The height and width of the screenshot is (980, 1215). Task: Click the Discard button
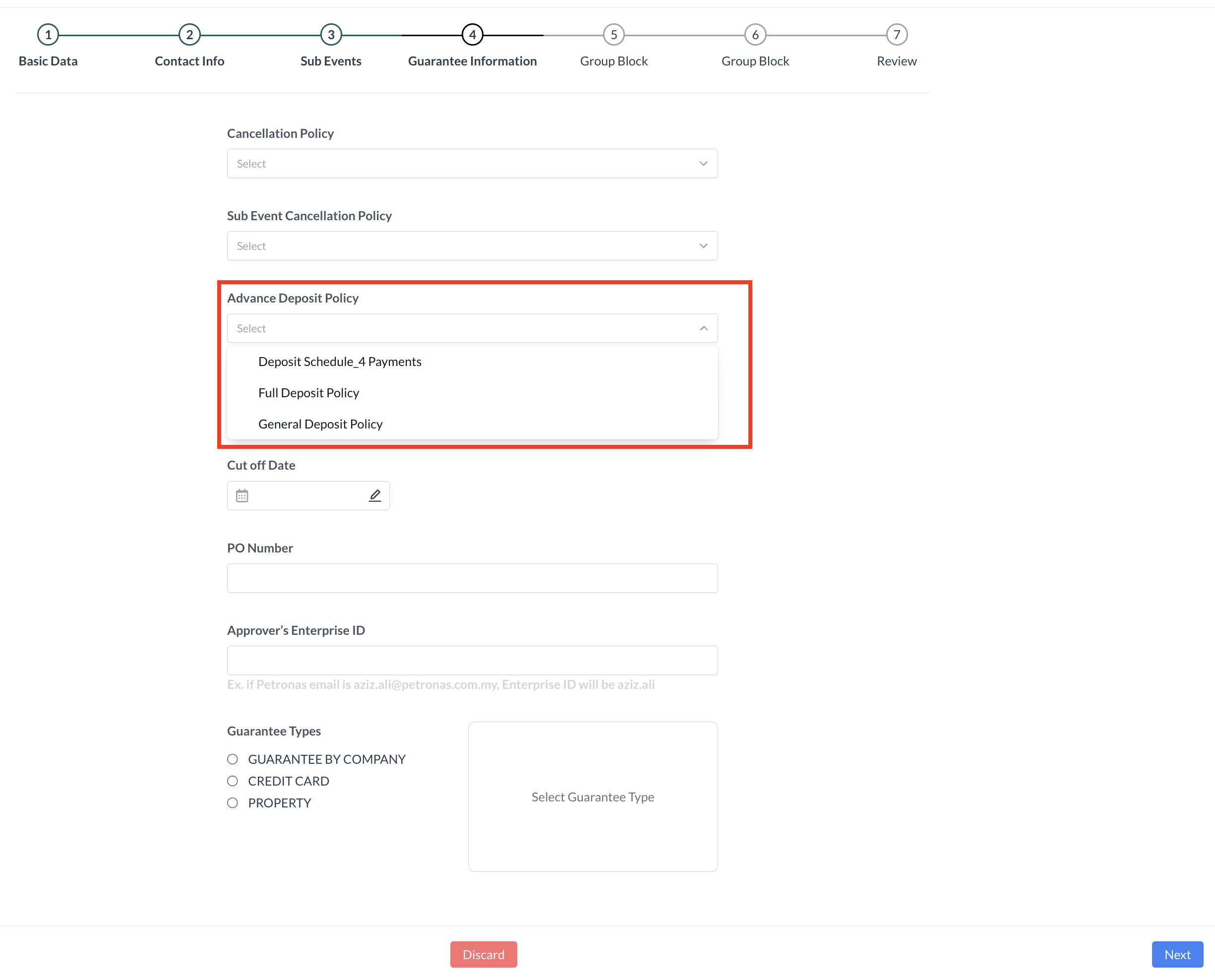483,954
